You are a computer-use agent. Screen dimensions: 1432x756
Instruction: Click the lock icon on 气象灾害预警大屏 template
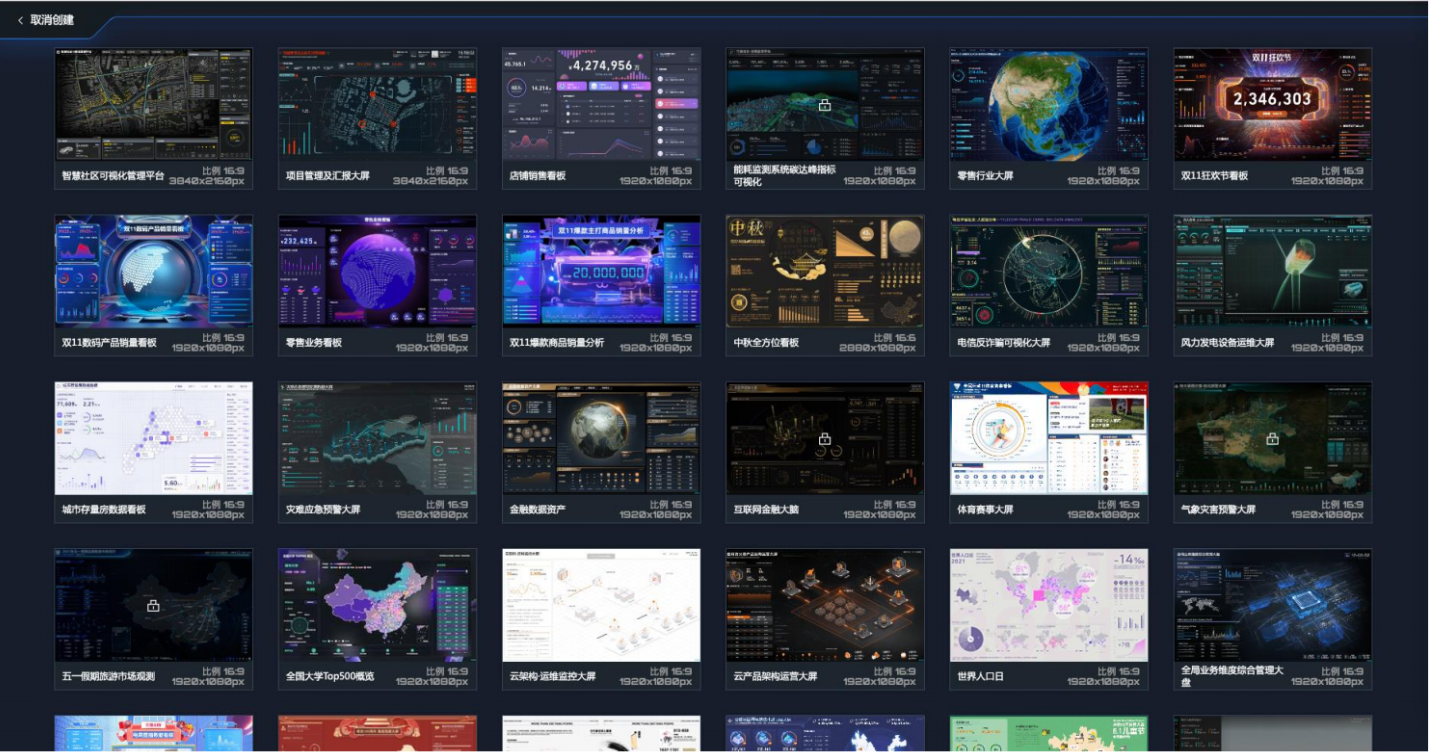click(x=1272, y=439)
